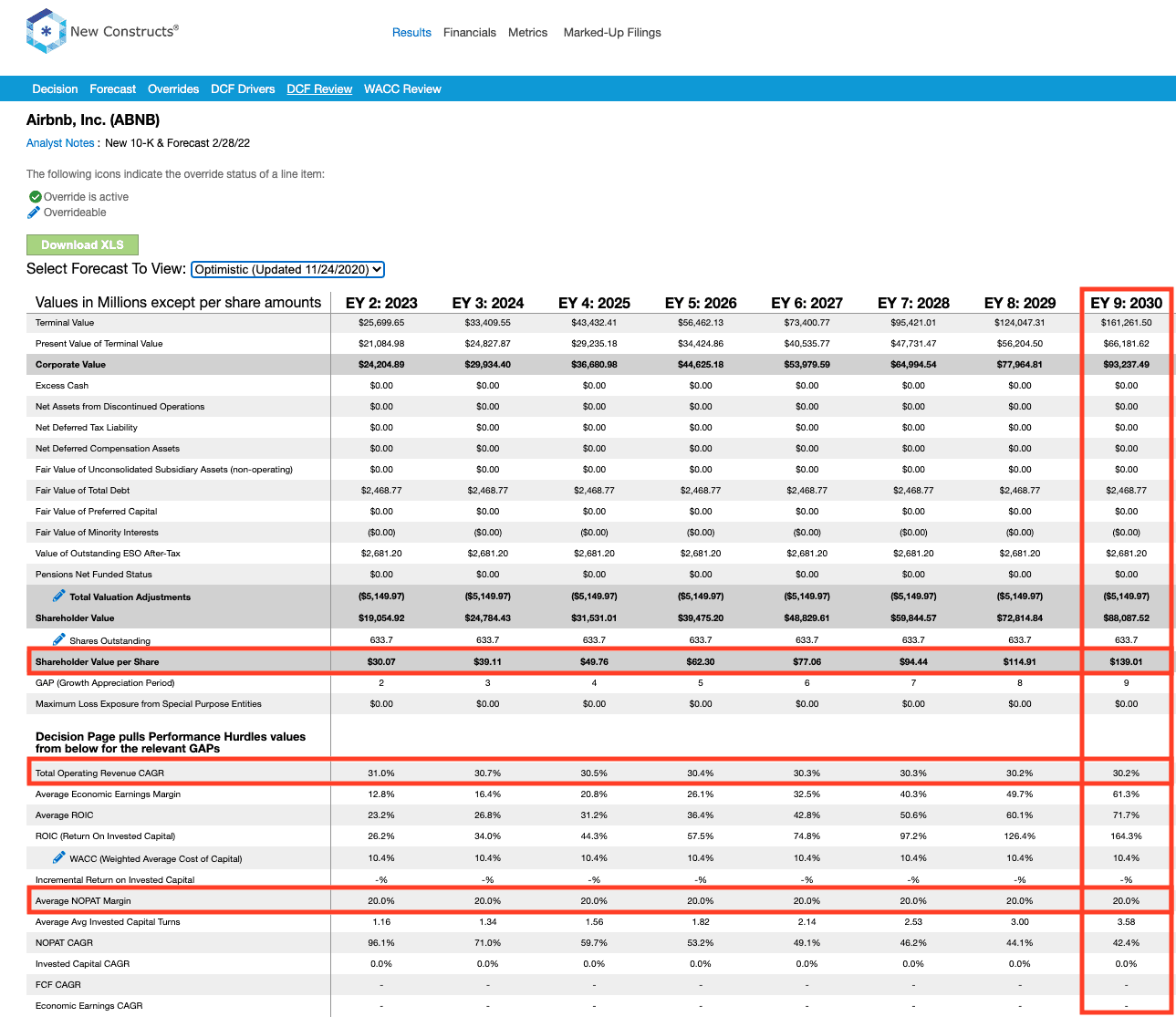Click the $93,237.49 Corporate Value cell

(1127, 365)
